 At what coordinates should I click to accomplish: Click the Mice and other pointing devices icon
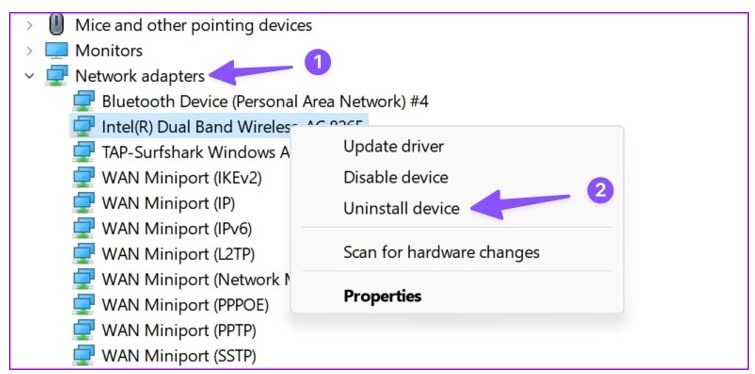point(57,25)
